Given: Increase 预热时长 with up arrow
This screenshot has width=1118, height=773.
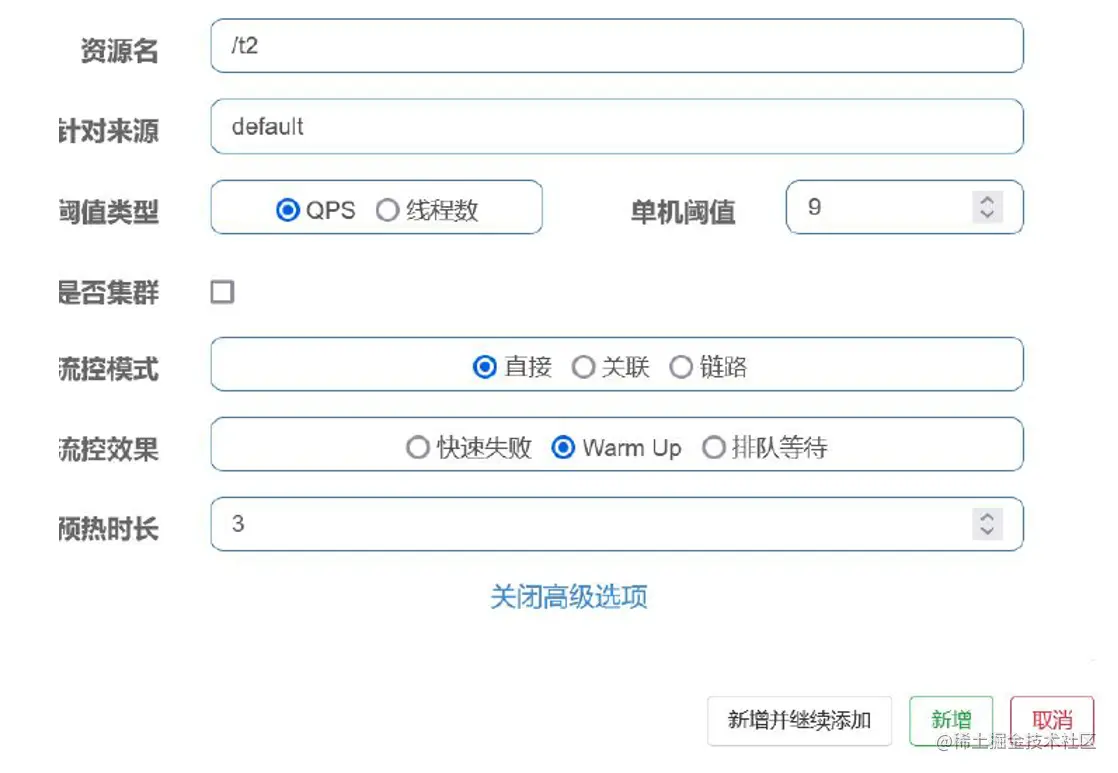Looking at the screenshot, I should pyautogui.click(x=987, y=517).
